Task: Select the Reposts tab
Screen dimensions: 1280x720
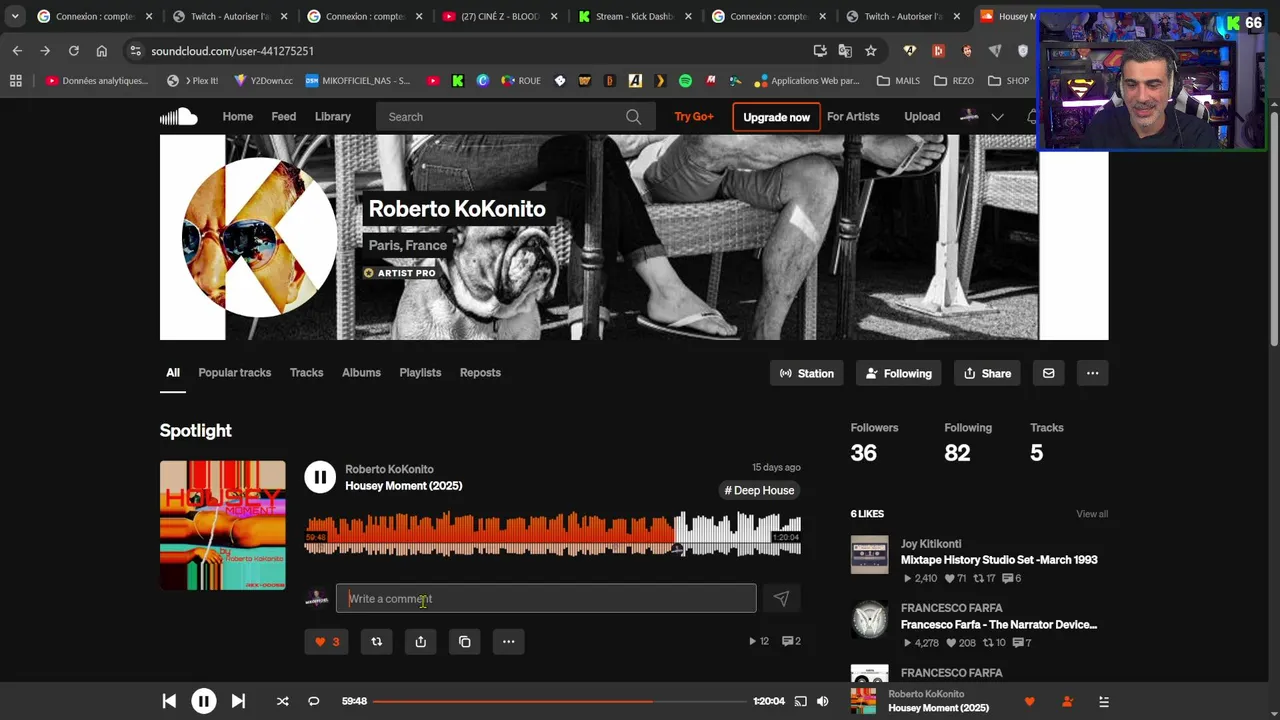Action: pos(480,373)
